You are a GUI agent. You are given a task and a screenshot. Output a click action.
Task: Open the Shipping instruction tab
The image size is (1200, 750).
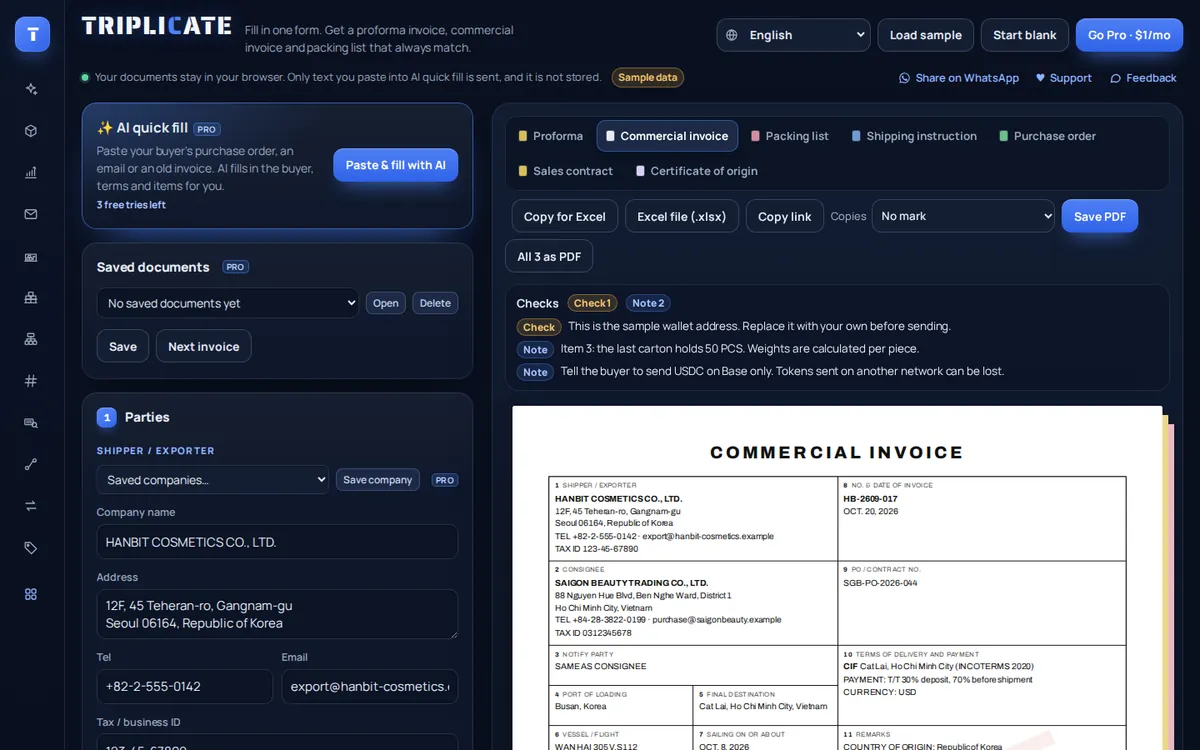pyautogui.click(x=914, y=136)
